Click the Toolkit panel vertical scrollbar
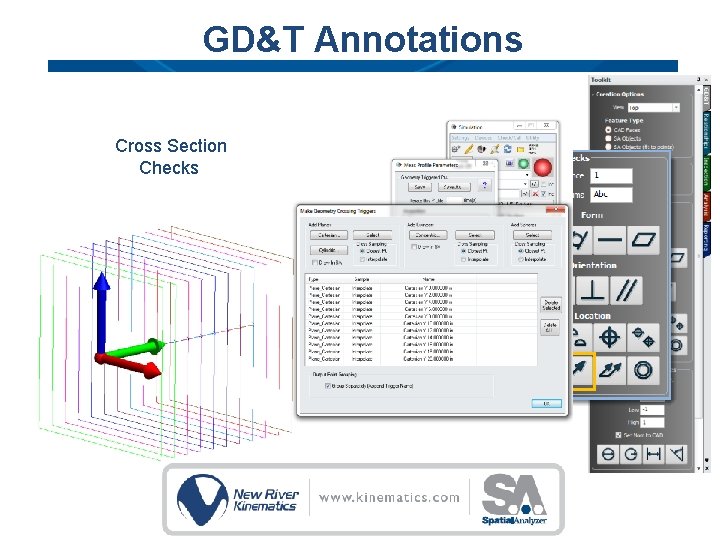This screenshot has height=540, width=720. pyautogui.click(x=699, y=277)
